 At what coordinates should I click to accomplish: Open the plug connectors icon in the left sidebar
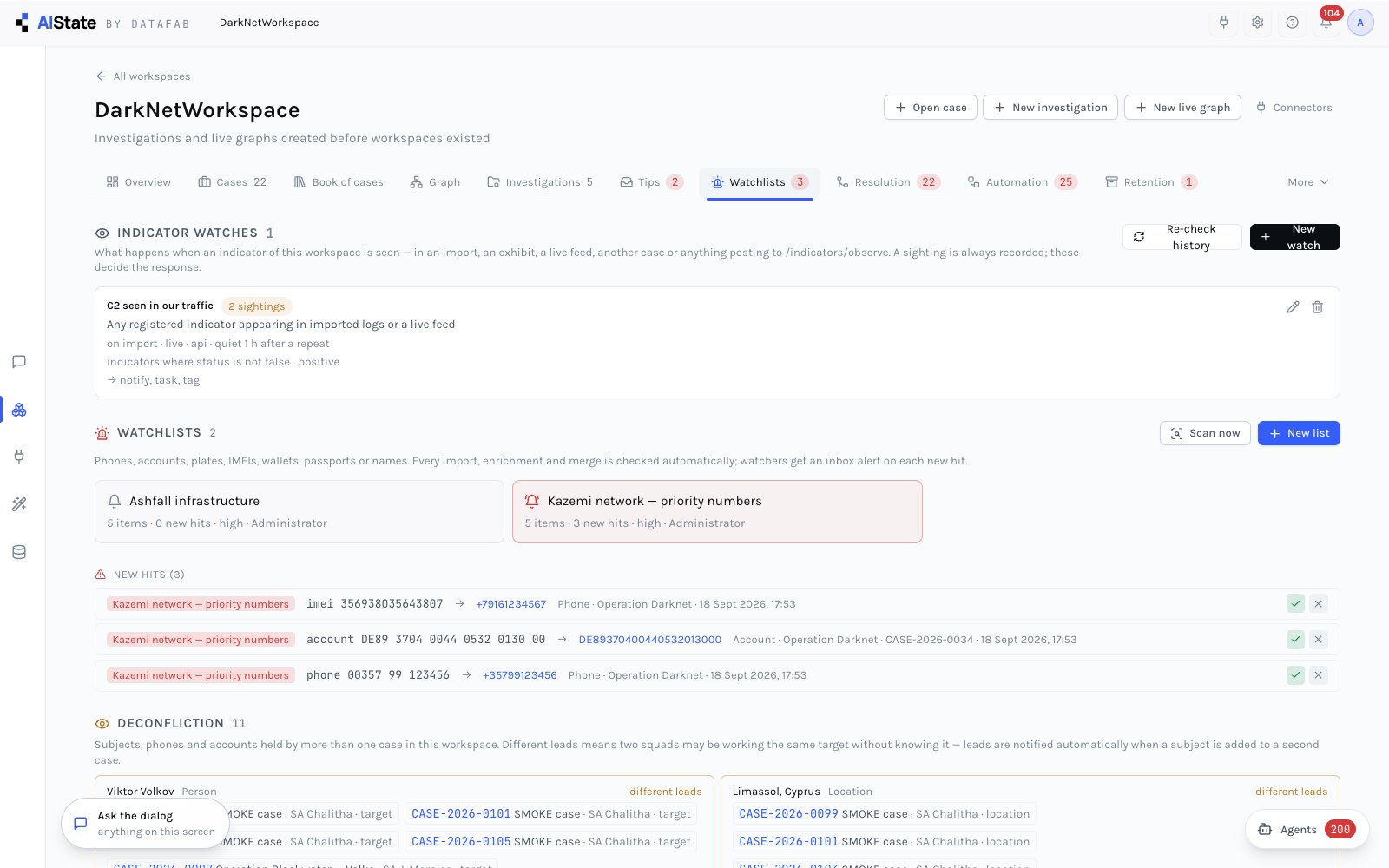click(x=19, y=457)
